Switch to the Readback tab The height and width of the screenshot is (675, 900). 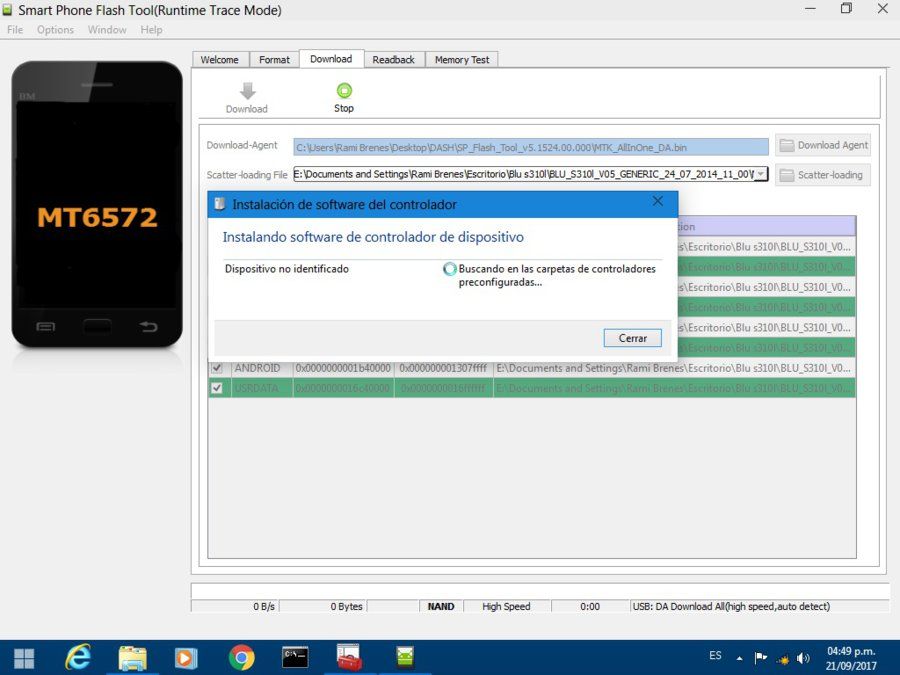[393, 60]
